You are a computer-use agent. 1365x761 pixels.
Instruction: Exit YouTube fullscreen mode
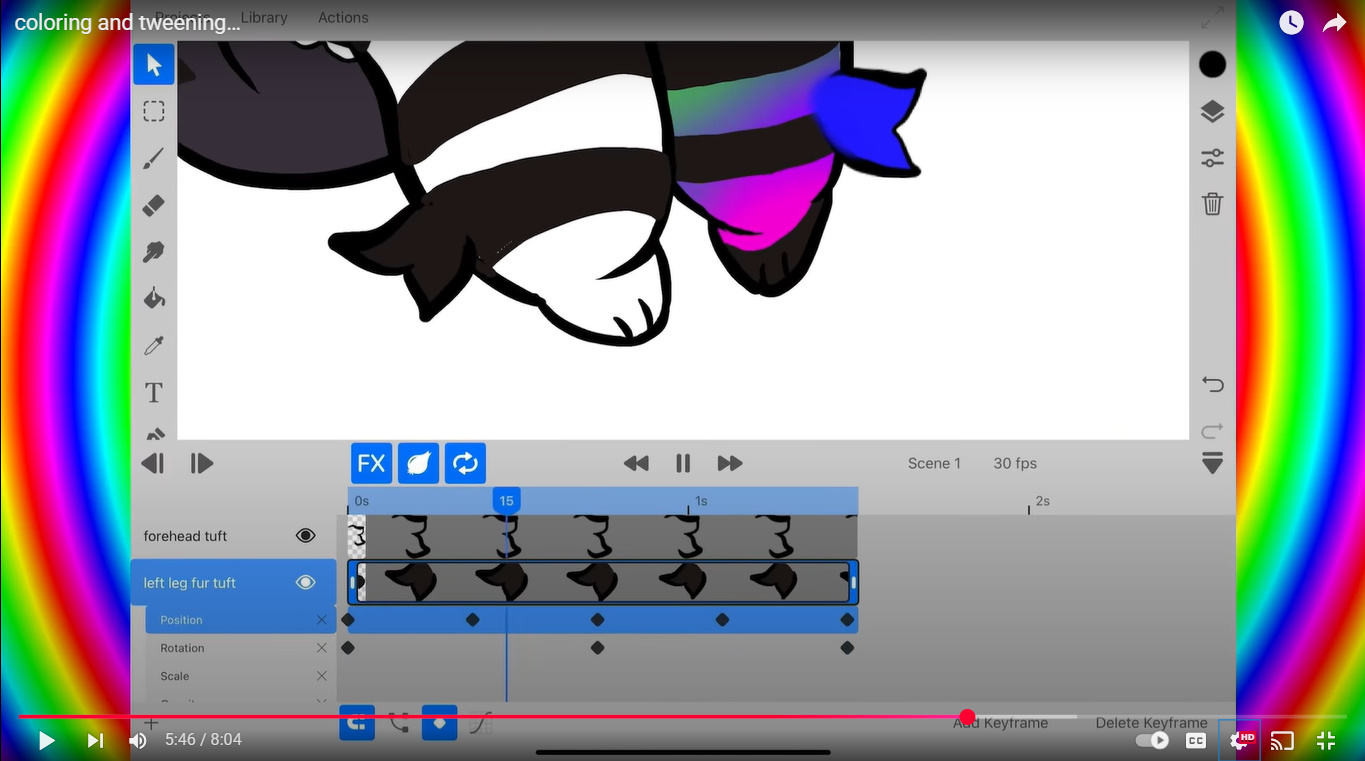[x=1326, y=741]
